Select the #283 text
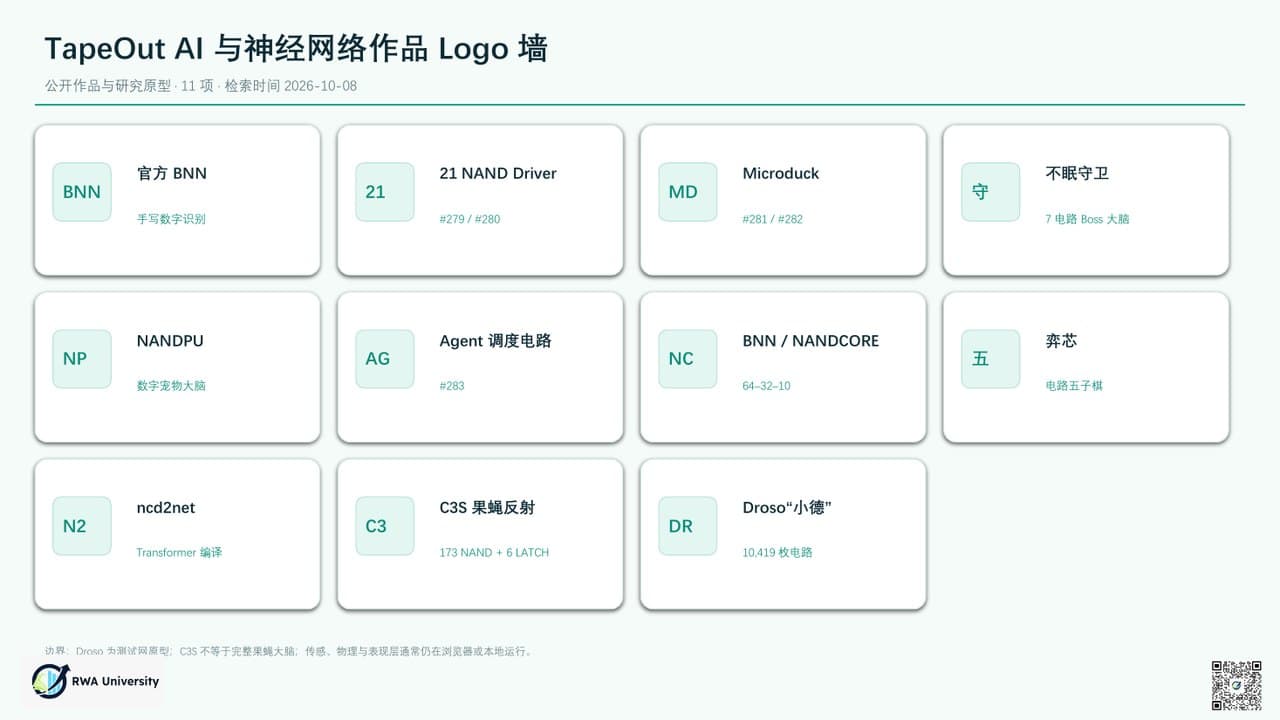 [x=452, y=385]
